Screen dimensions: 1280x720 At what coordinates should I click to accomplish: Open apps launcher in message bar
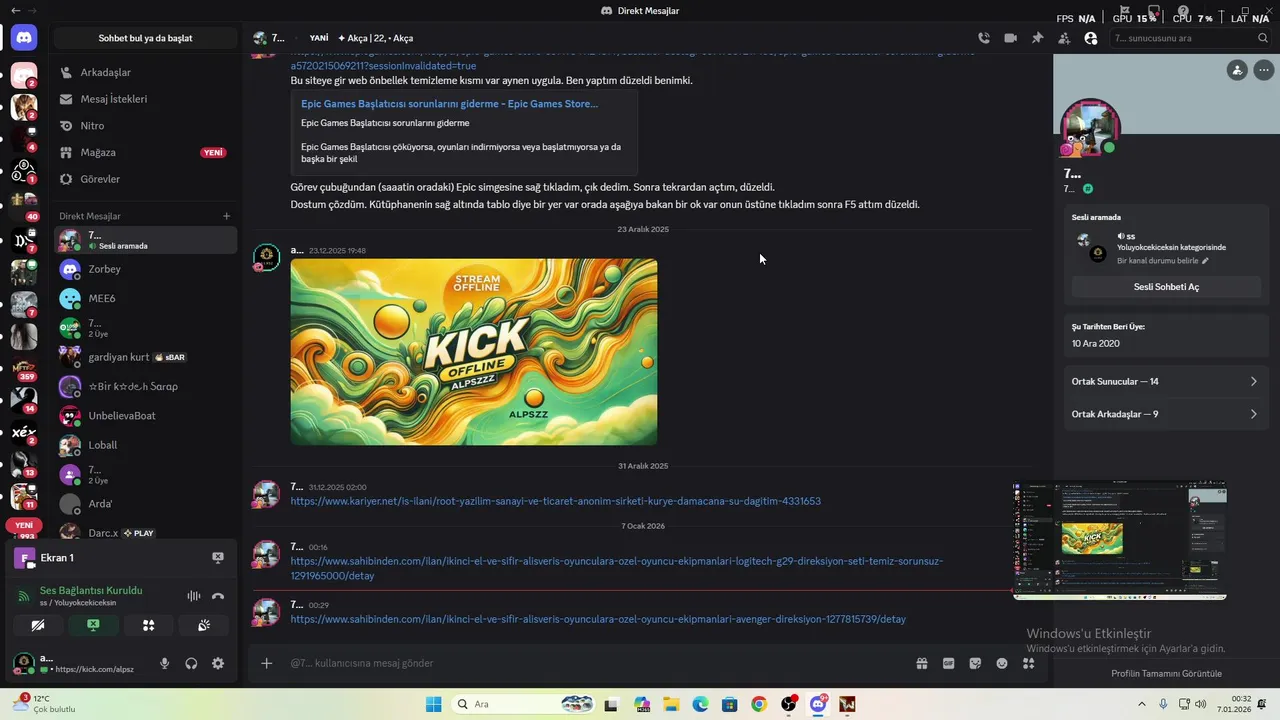pos(1028,663)
